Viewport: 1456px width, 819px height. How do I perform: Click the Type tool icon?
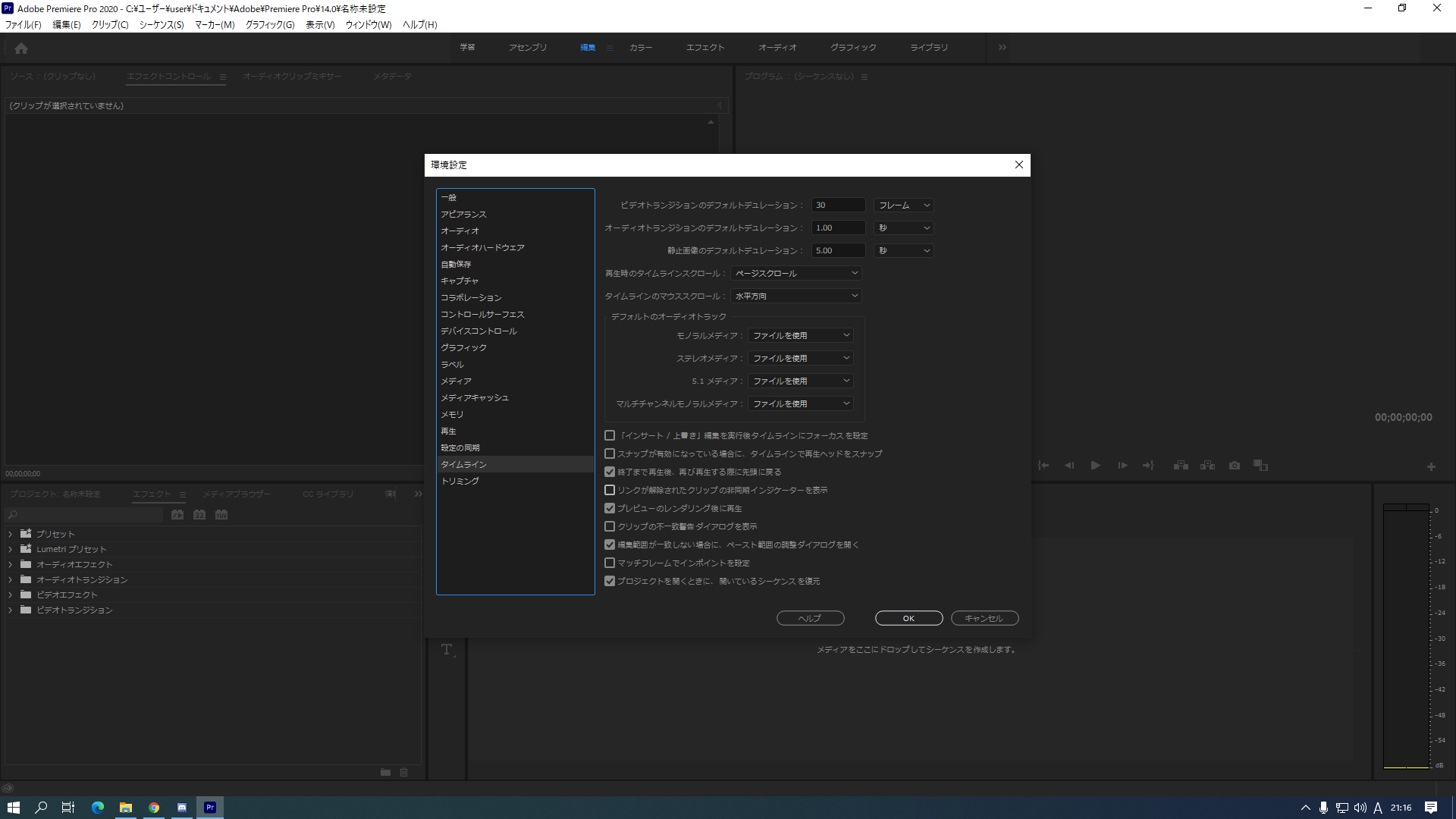coord(447,649)
